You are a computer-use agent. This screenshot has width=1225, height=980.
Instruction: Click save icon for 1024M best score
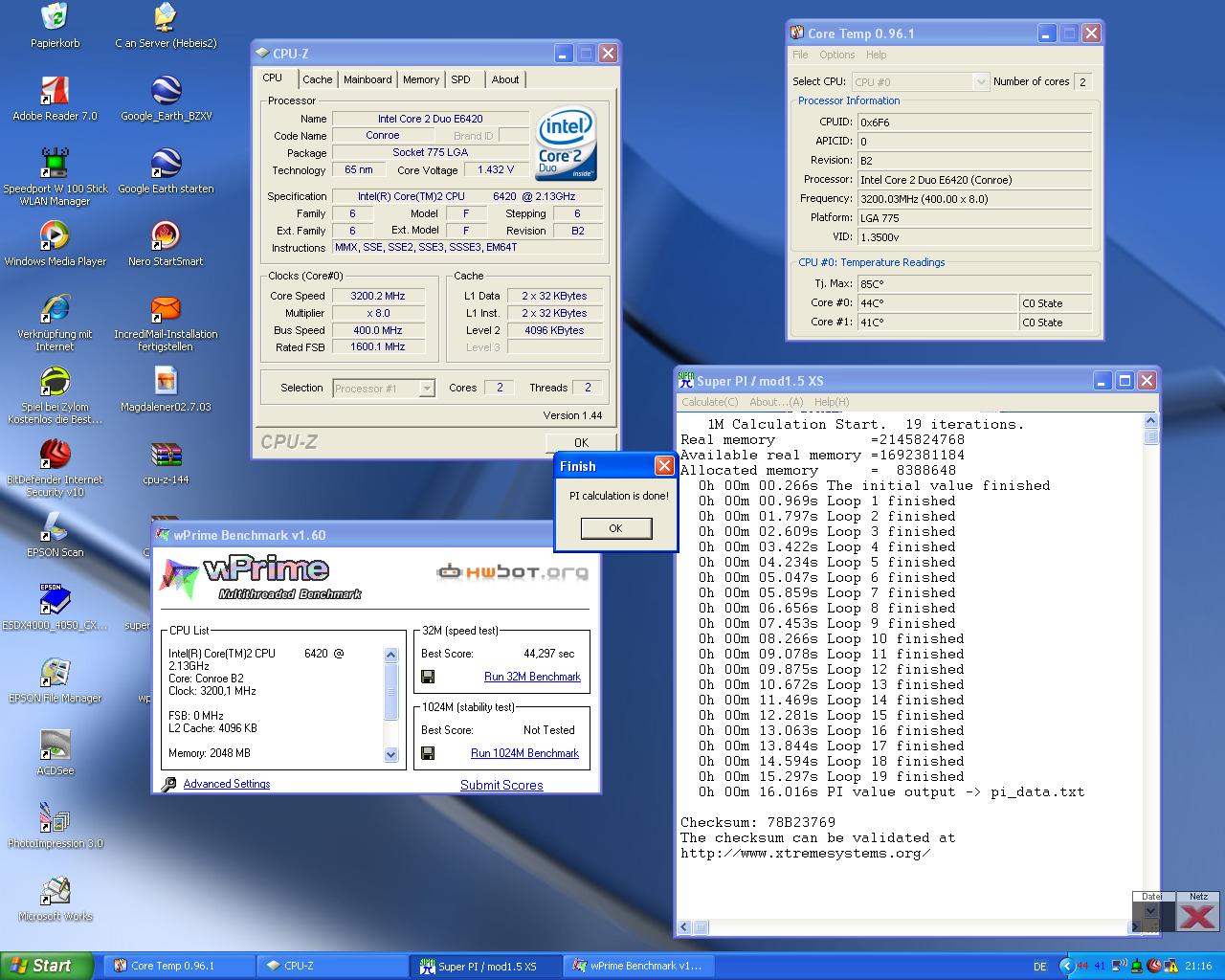click(x=428, y=753)
